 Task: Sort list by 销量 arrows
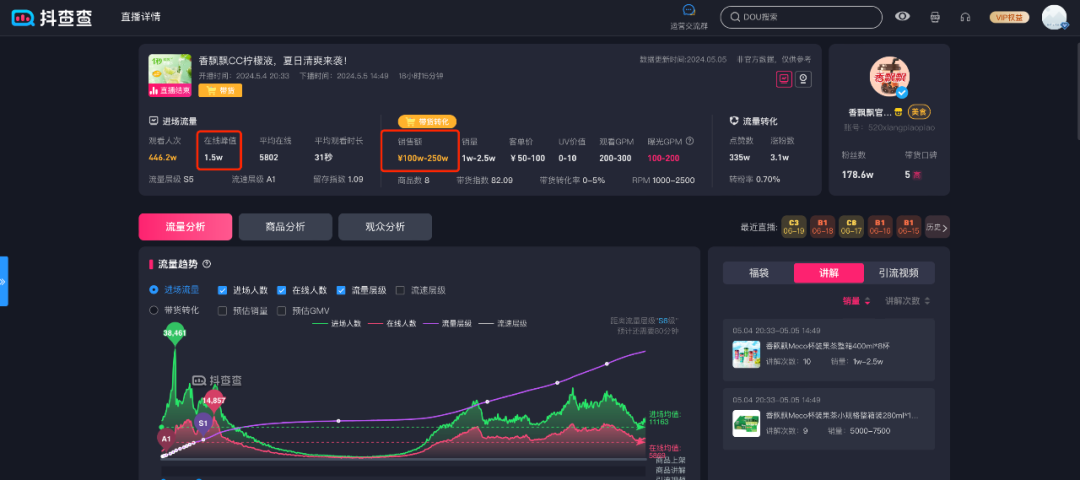click(867, 301)
